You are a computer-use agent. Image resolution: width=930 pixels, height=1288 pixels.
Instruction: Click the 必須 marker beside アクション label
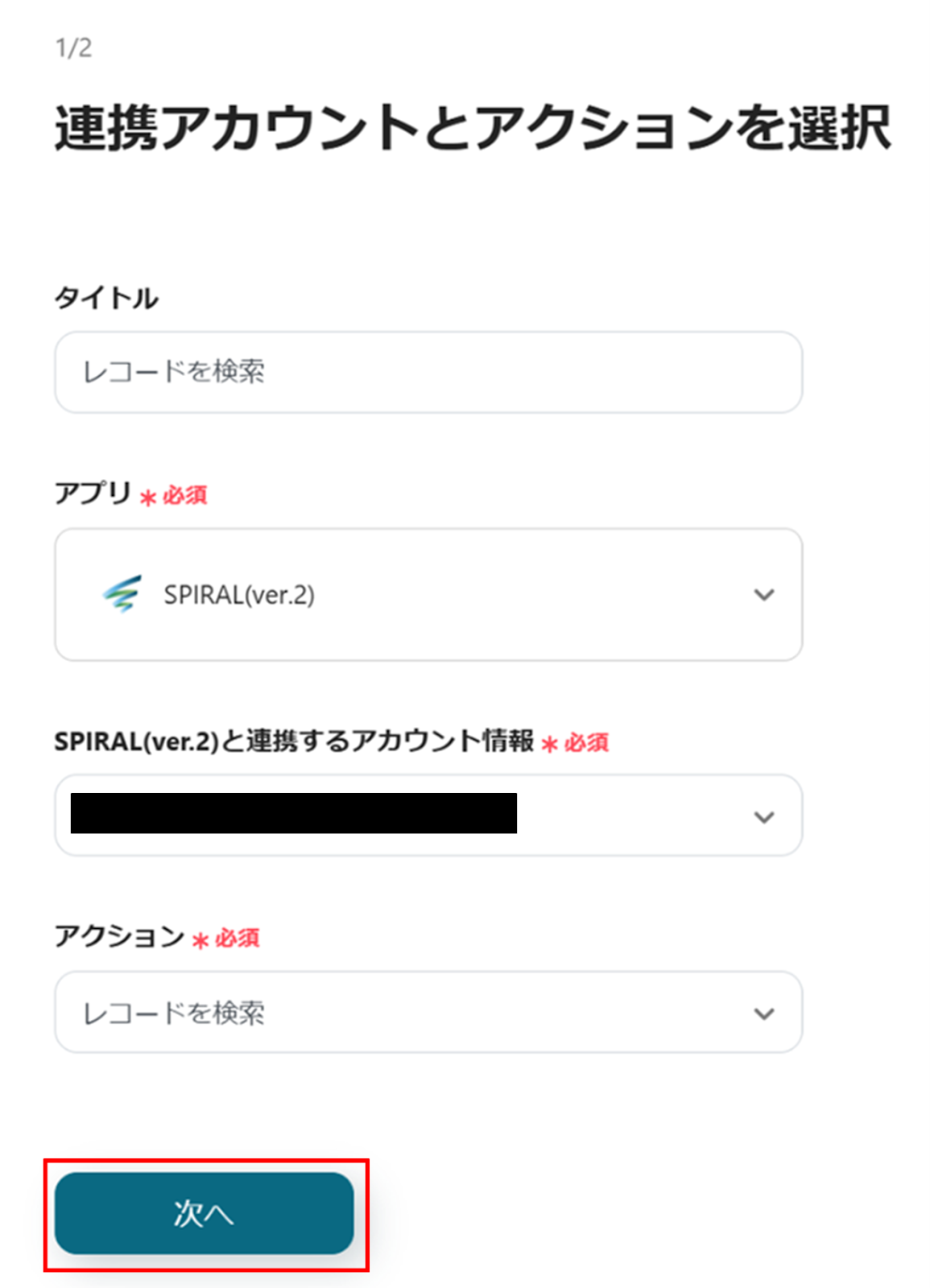[x=226, y=939]
